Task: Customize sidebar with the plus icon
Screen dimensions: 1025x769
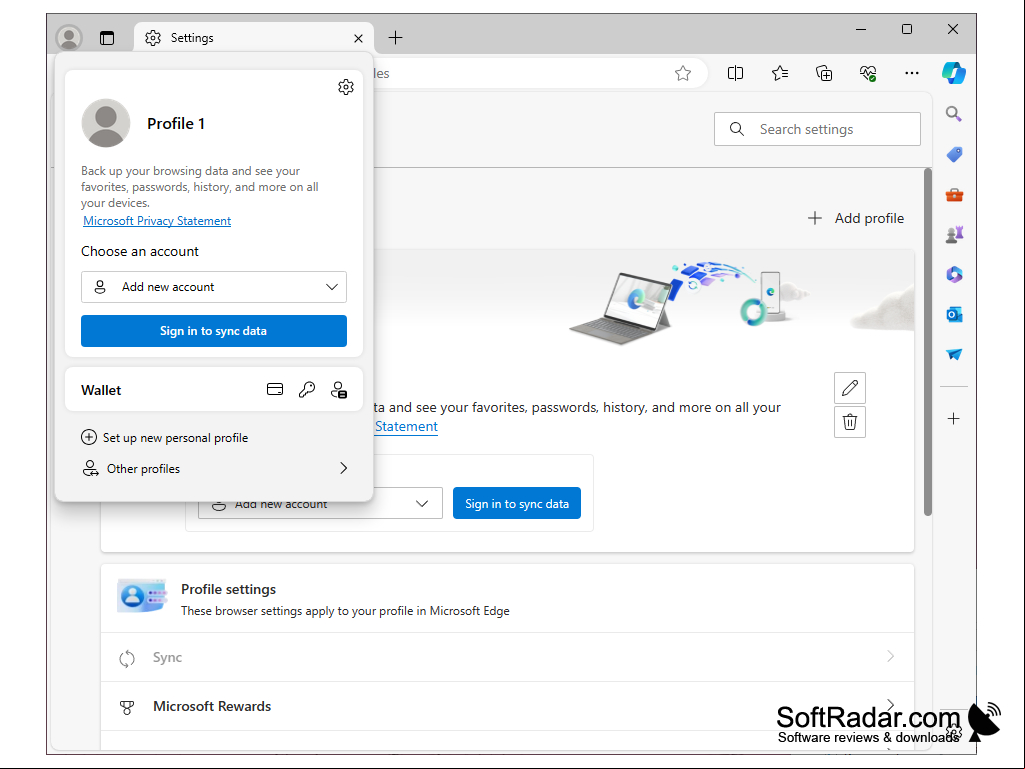Action: [x=954, y=419]
